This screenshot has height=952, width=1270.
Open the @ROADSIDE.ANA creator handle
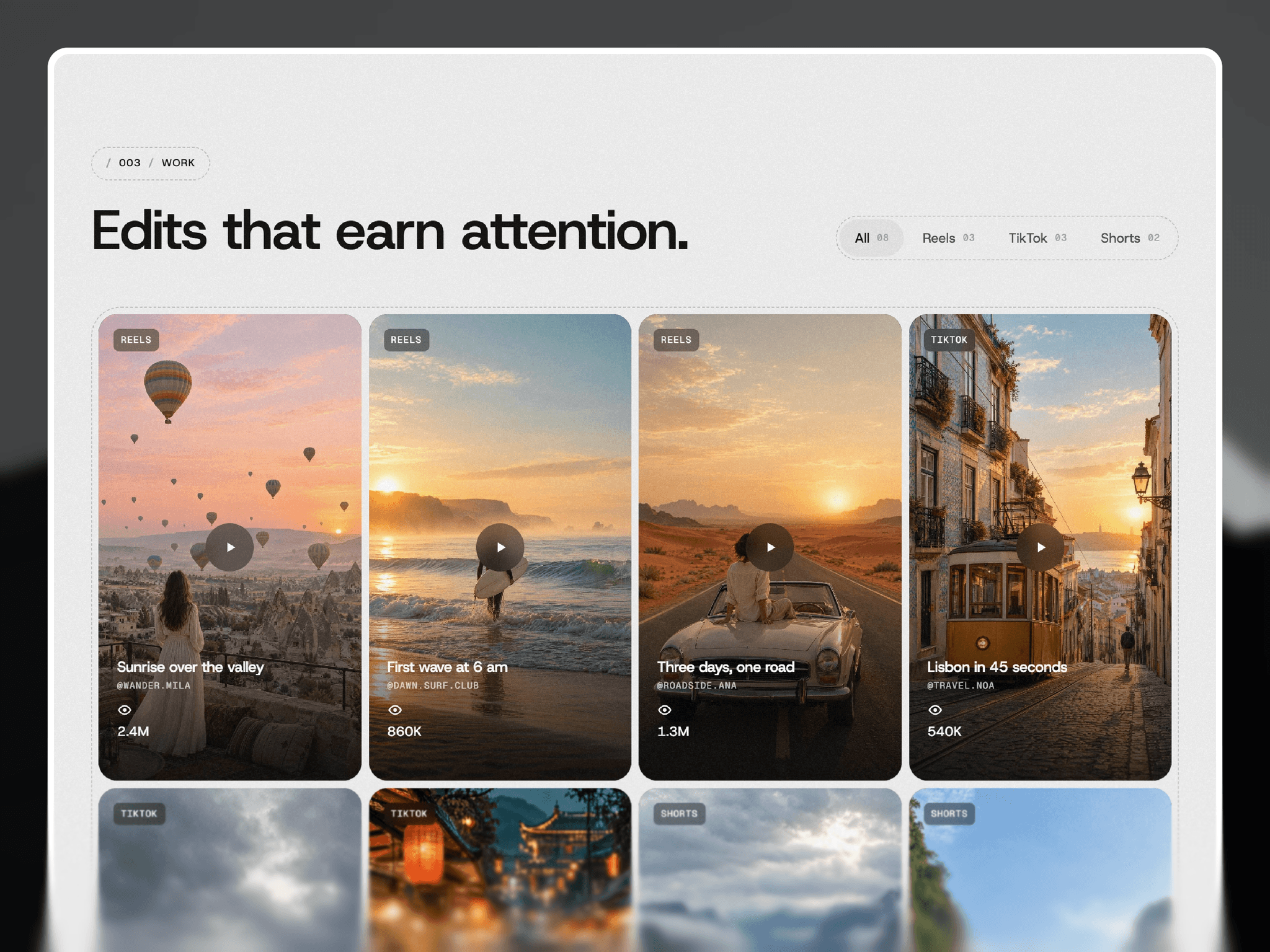pyautogui.click(x=697, y=685)
